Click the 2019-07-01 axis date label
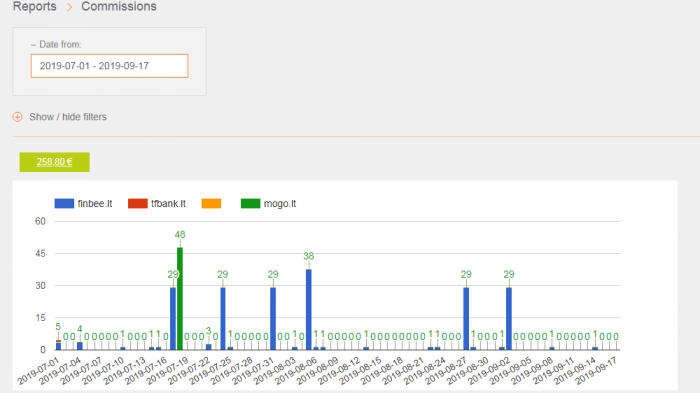 pyautogui.click(x=39, y=371)
